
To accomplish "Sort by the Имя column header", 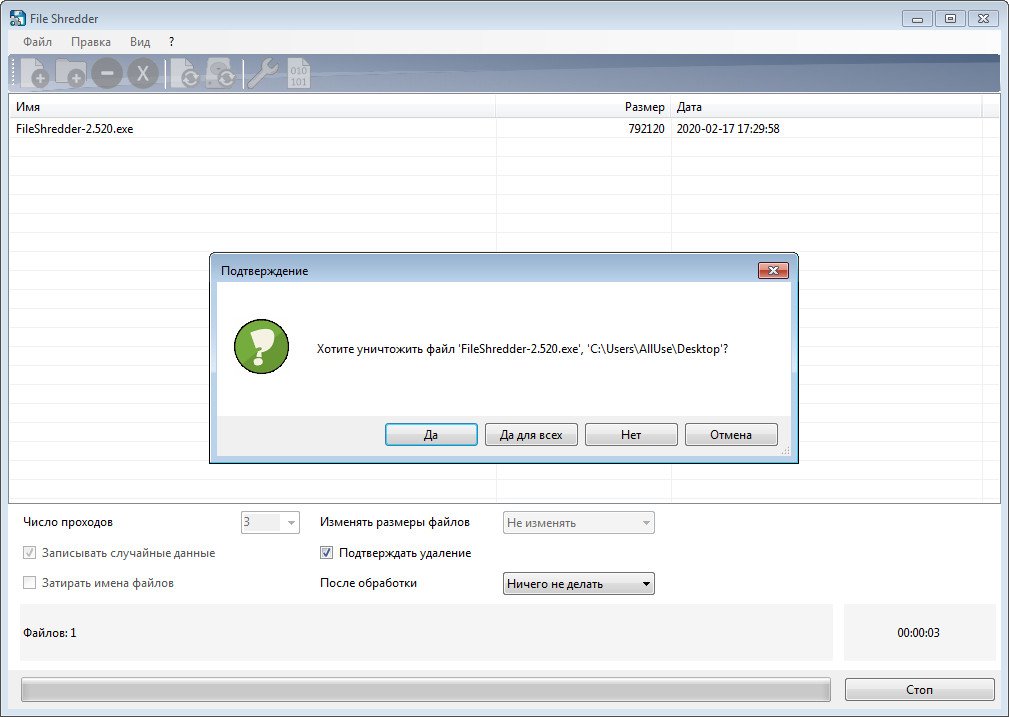I will click(x=252, y=107).
